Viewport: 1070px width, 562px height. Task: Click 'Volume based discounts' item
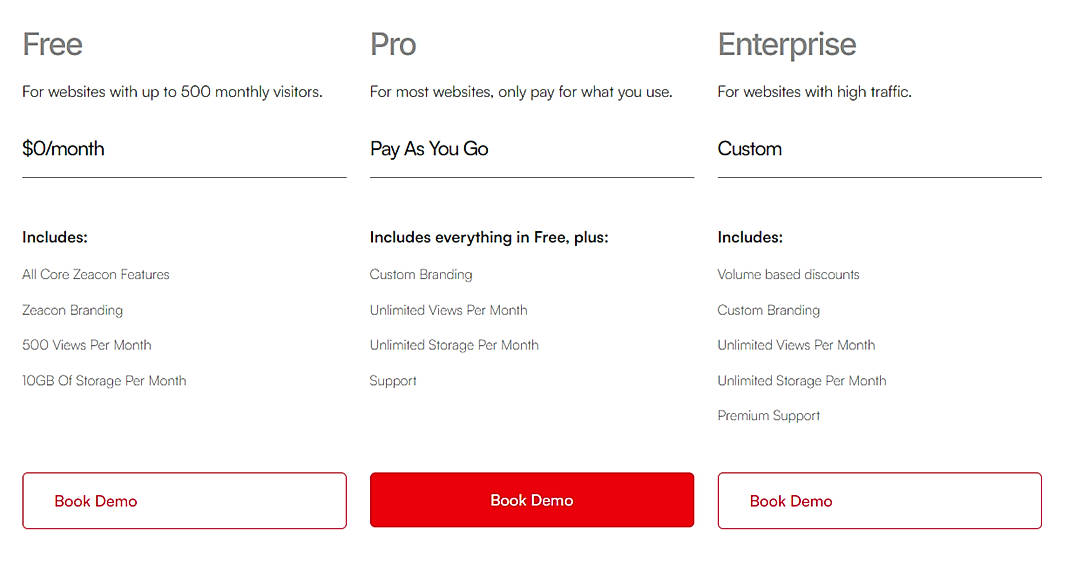tap(788, 274)
